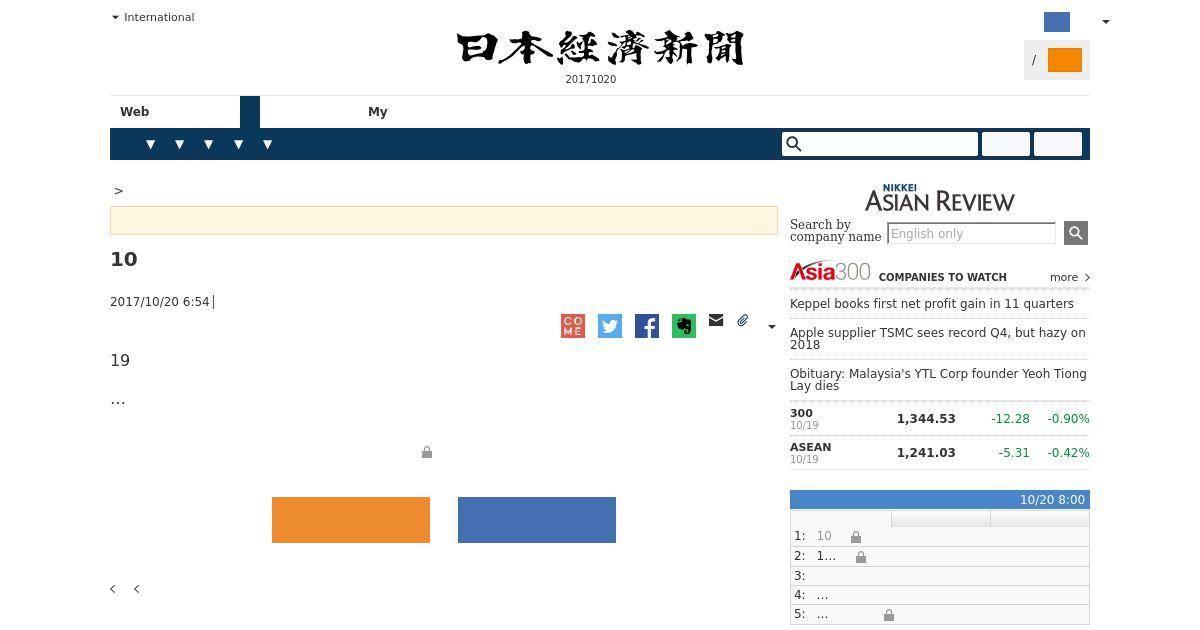The height and width of the screenshot is (630, 1200).
Task: Click the lock icon below the article text
Action: coord(427,452)
